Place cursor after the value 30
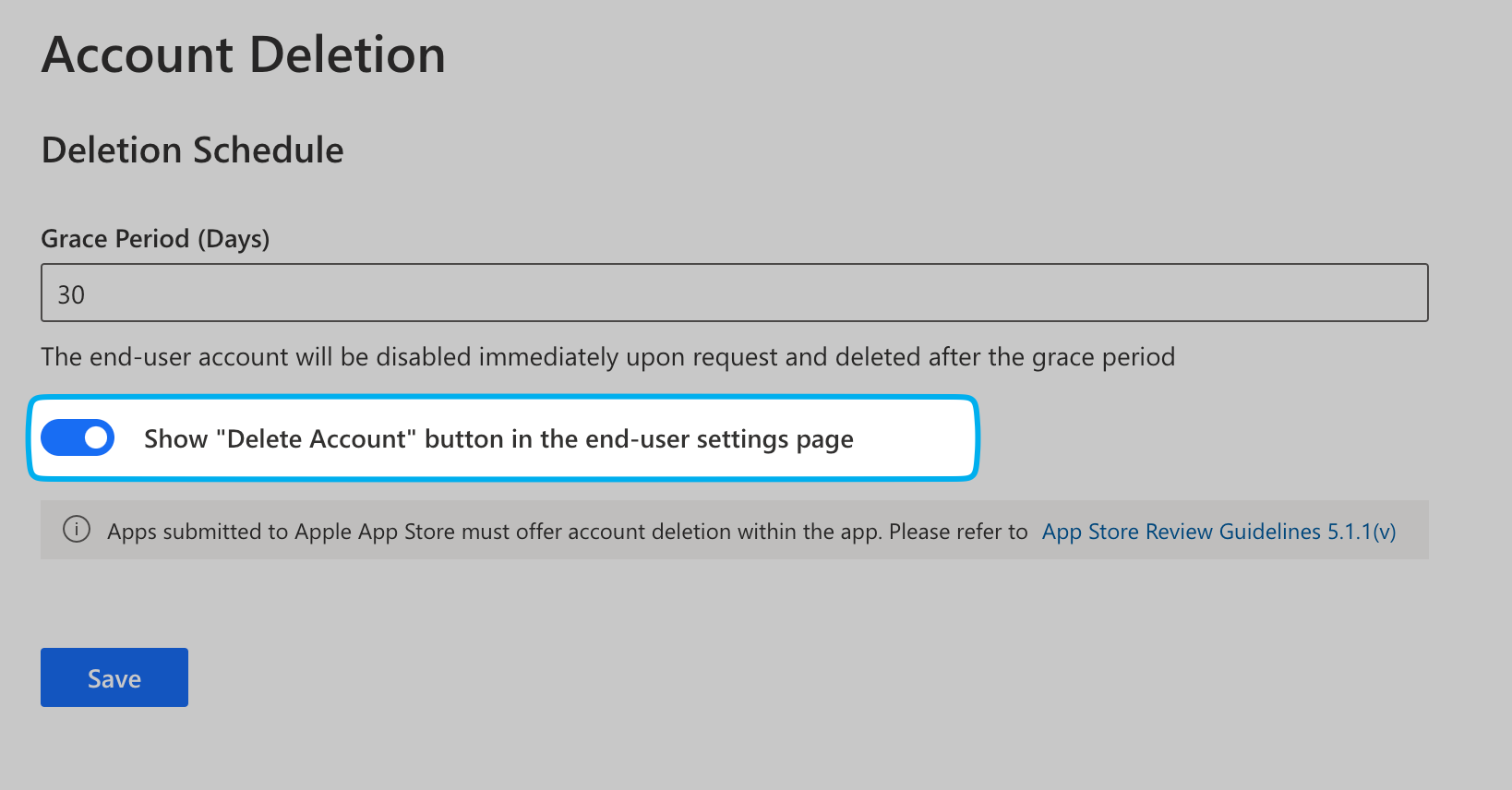Screen dimensions: 1512x790 (x=87, y=295)
